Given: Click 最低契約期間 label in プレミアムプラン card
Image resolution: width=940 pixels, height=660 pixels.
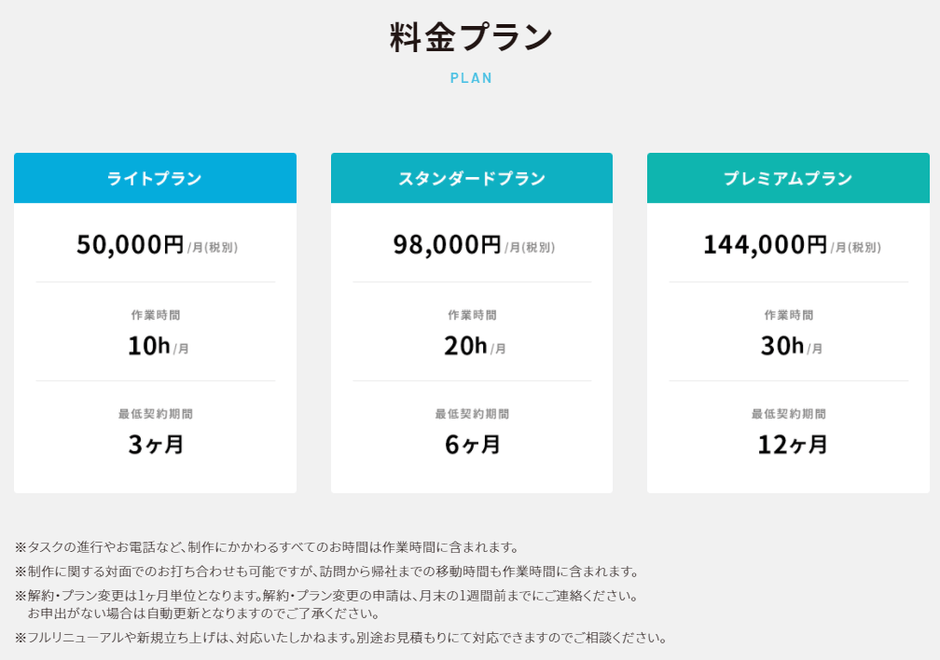Looking at the screenshot, I should click(789, 414).
